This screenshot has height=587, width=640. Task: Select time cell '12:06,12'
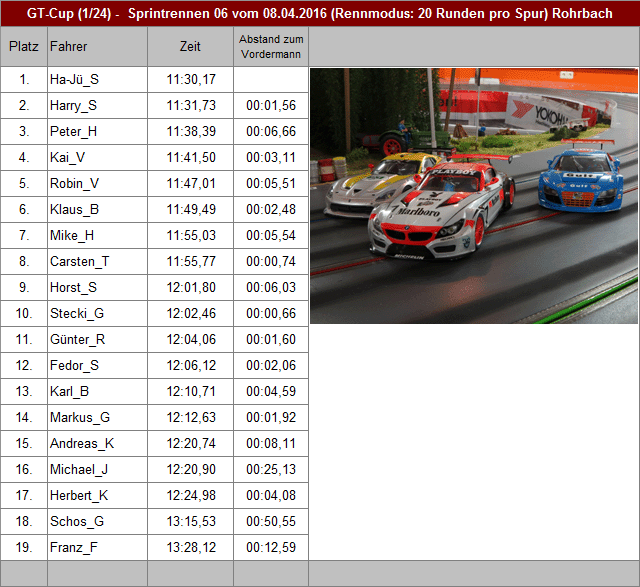click(x=191, y=365)
